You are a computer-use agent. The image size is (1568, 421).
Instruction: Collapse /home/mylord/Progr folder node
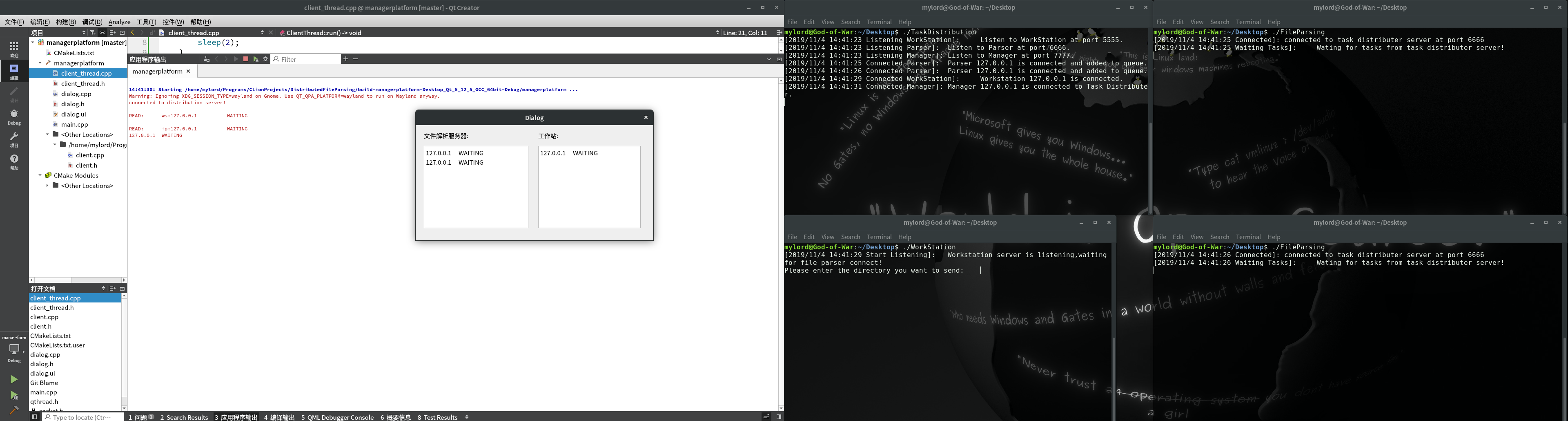click(54, 144)
